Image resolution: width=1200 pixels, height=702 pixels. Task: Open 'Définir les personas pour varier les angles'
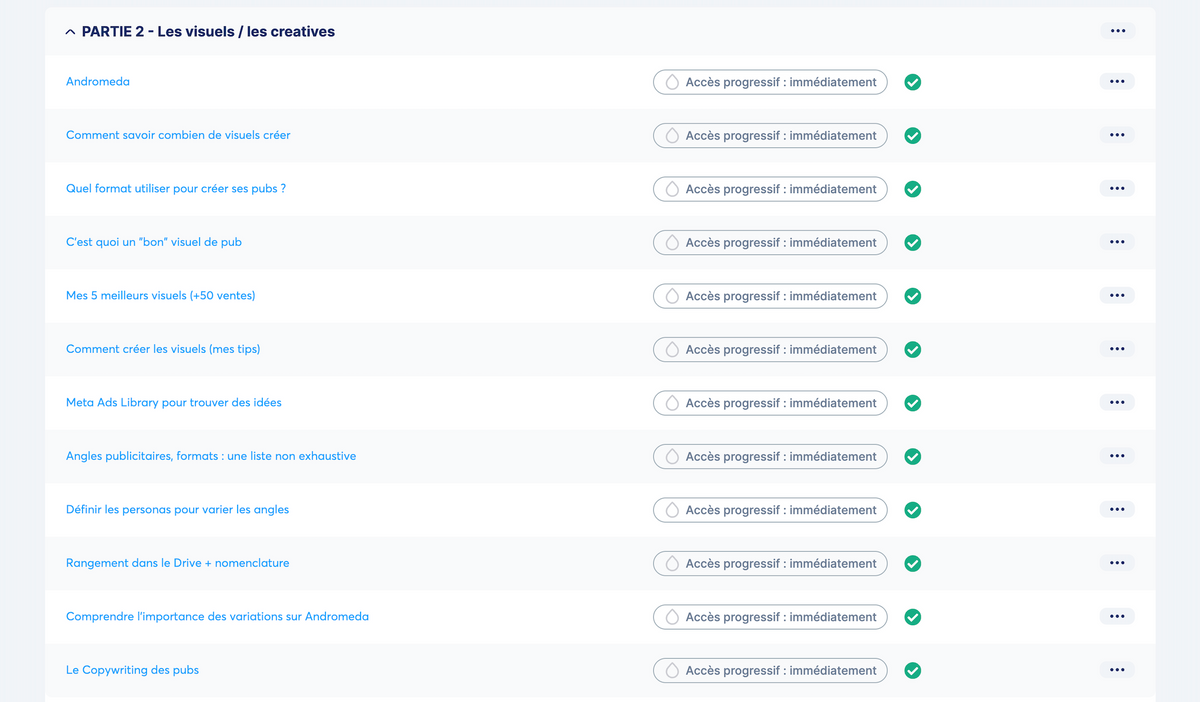point(178,510)
